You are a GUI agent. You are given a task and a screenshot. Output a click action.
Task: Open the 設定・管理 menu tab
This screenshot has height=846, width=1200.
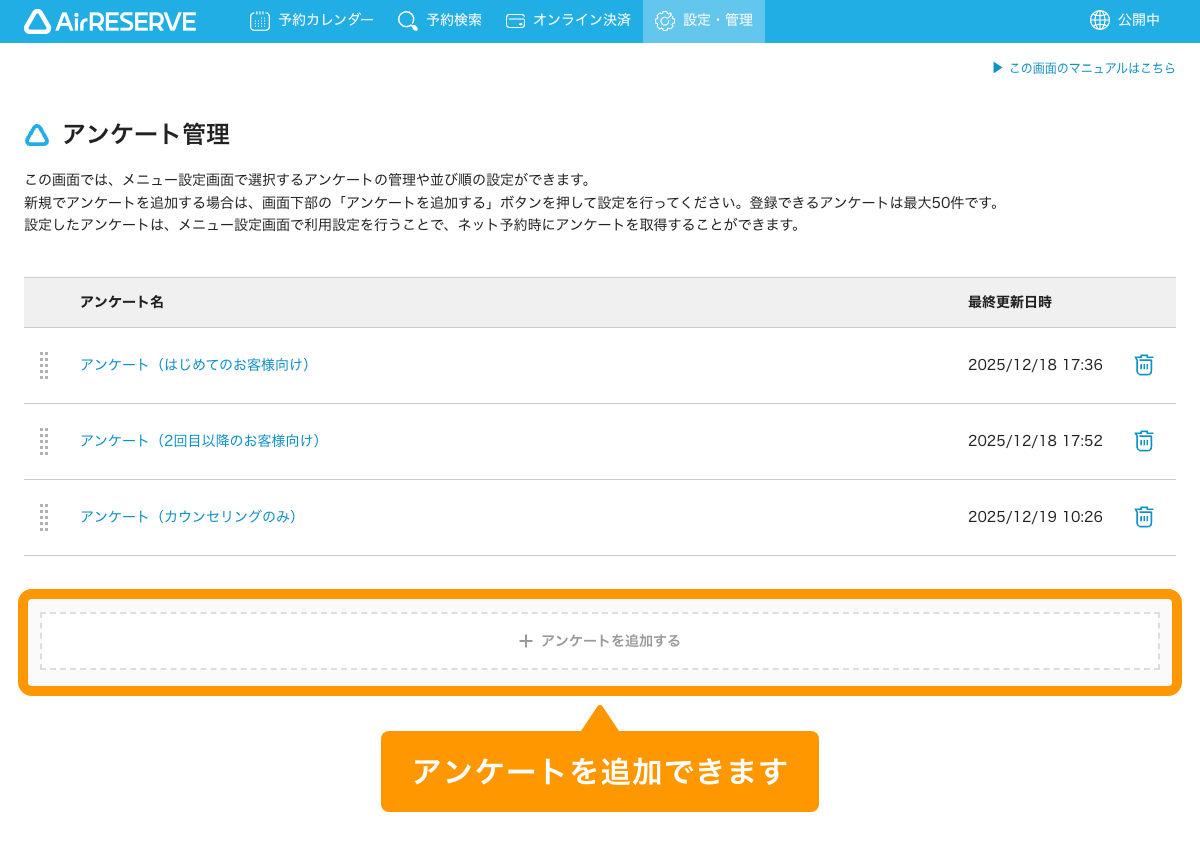pos(703,19)
